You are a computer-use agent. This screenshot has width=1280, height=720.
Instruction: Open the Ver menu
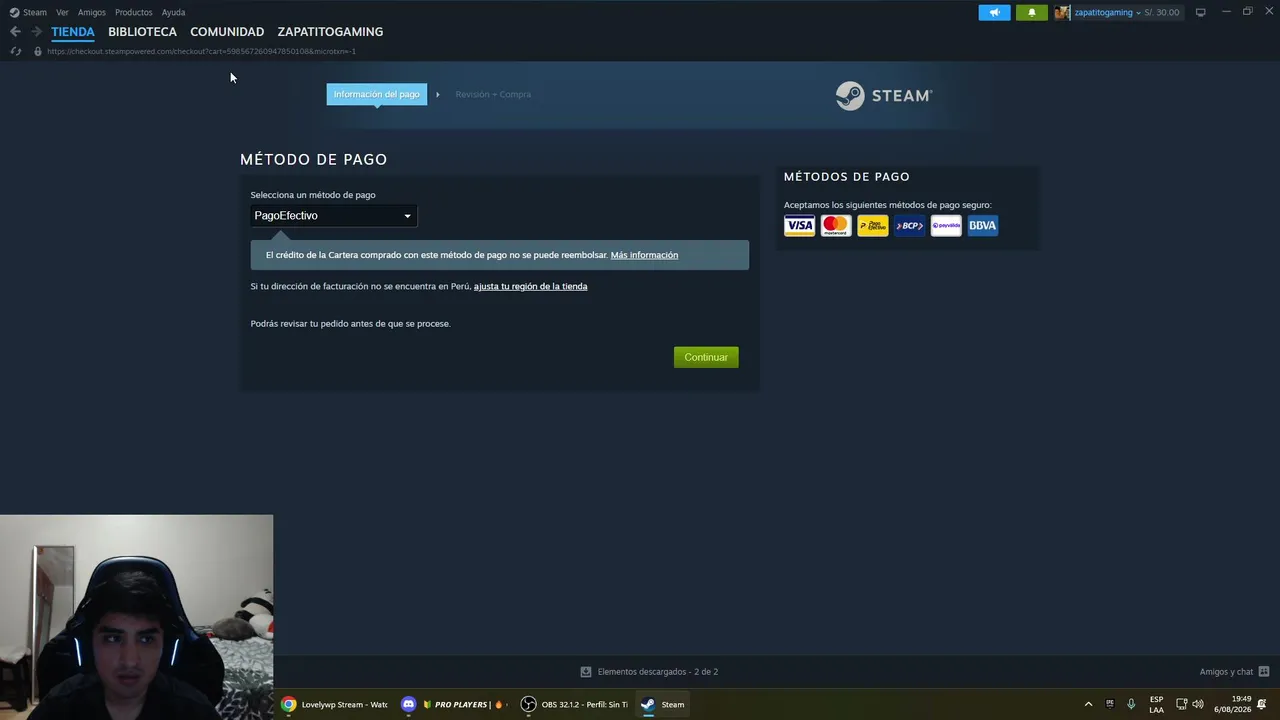point(62,13)
